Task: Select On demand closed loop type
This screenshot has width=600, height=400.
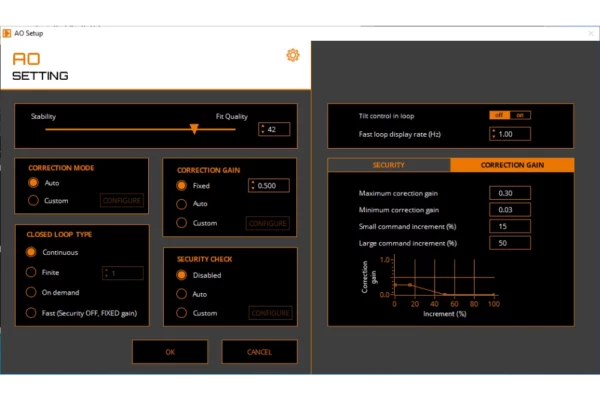Action: (x=31, y=292)
